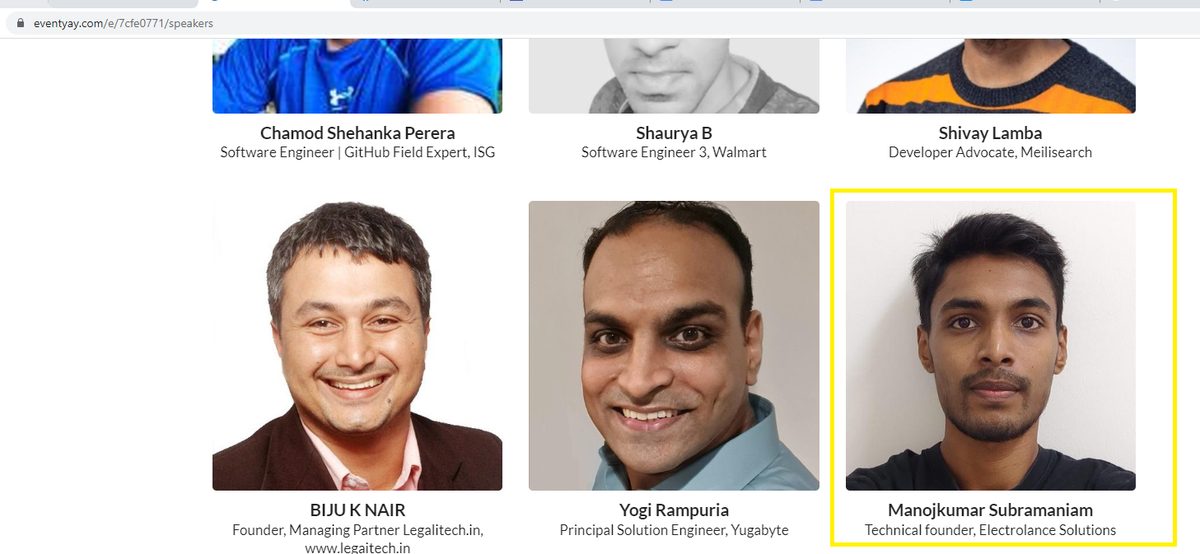Click the BIJU K NAIR name heading
Screen dimensions: 1200x554
click(358, 510)
